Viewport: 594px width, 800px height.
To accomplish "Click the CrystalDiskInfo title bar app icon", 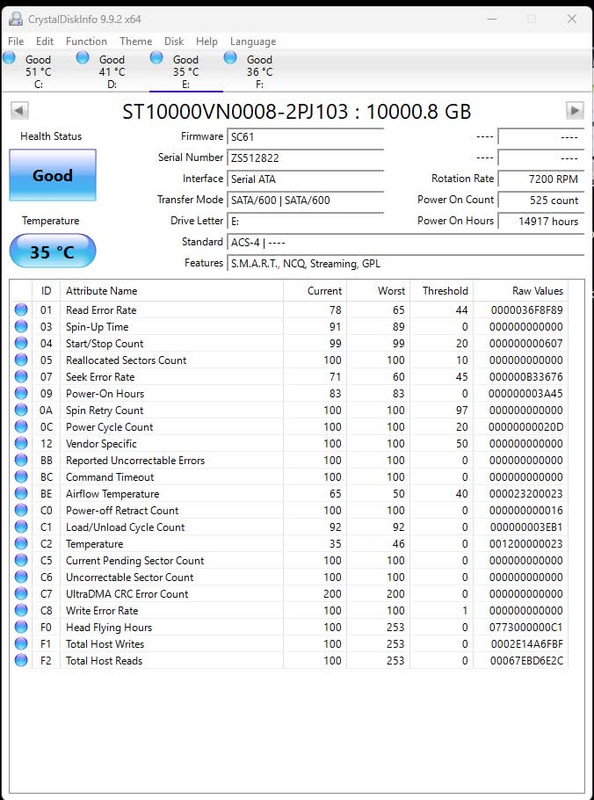I will [16, 19].
